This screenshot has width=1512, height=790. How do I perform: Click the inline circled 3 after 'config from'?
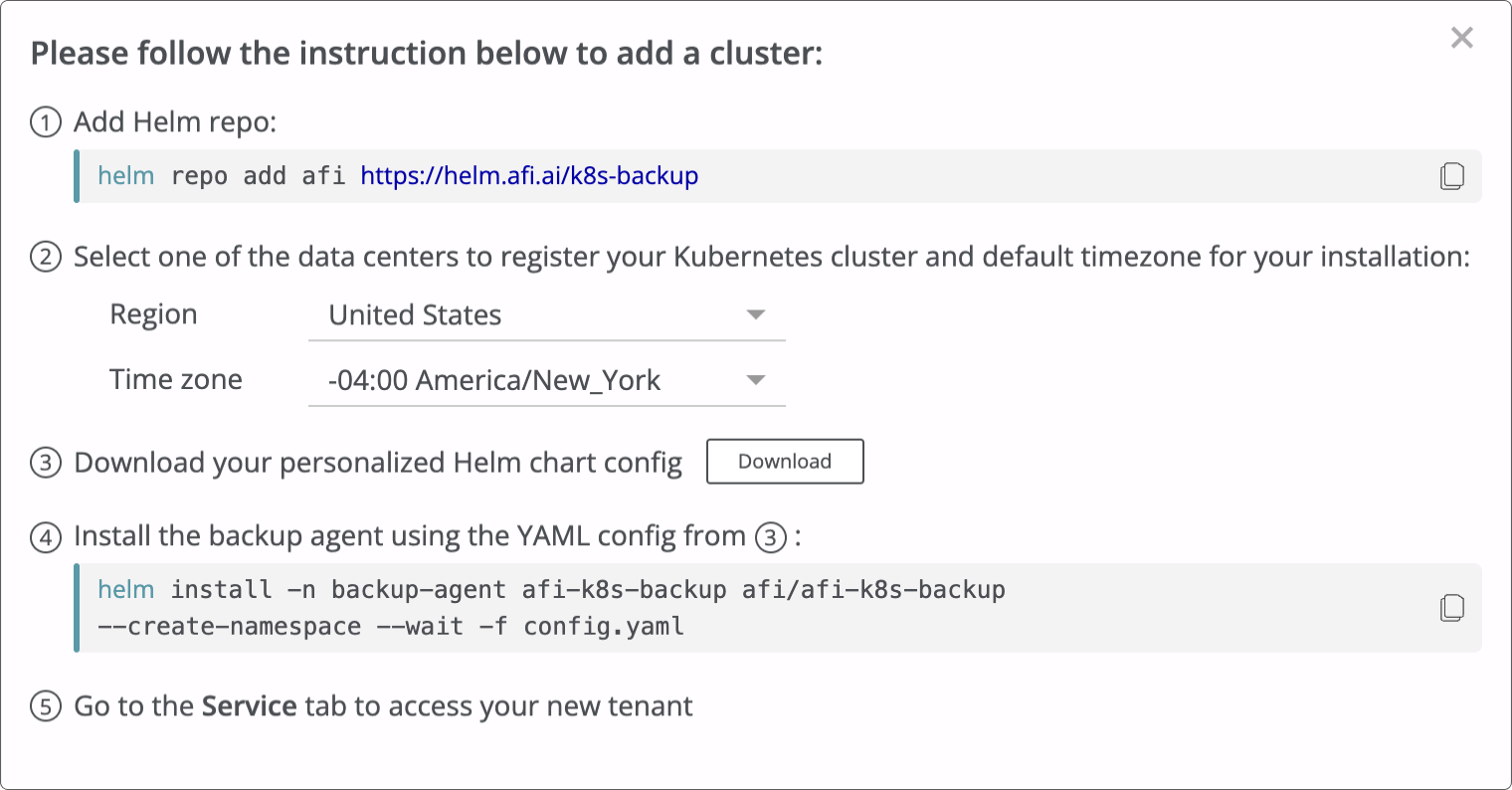click(x=771, y=537)
